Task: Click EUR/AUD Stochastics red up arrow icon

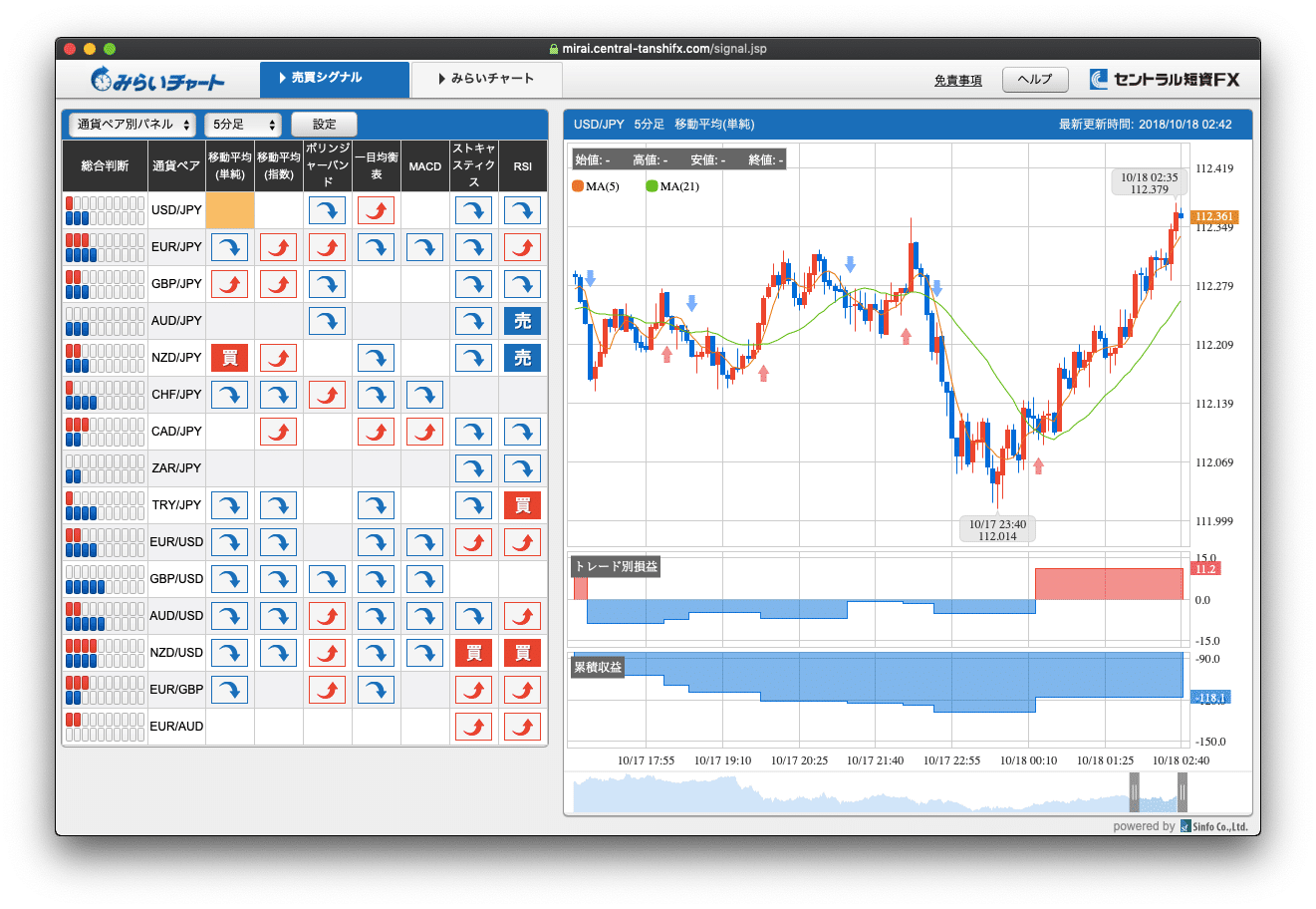Action: coord(473,727)
